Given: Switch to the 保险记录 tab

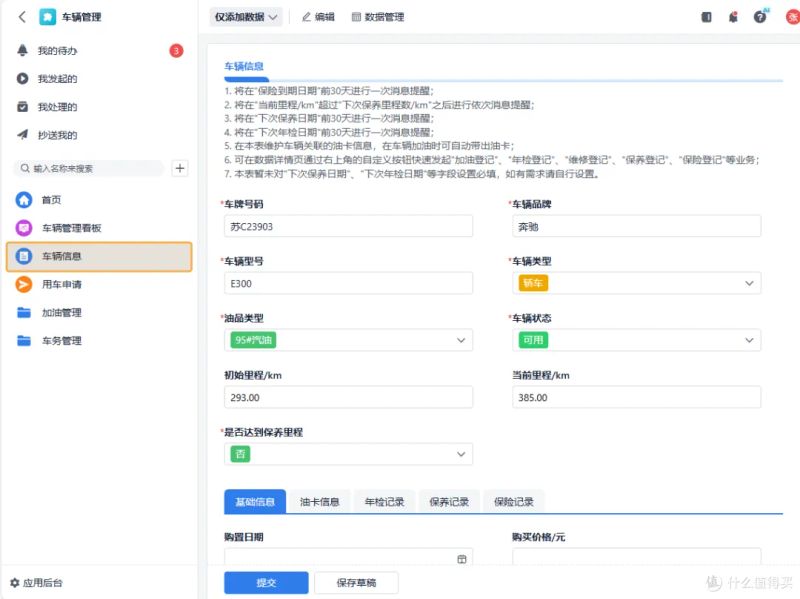Looking at the screenshot, I should tap(514, 502).
